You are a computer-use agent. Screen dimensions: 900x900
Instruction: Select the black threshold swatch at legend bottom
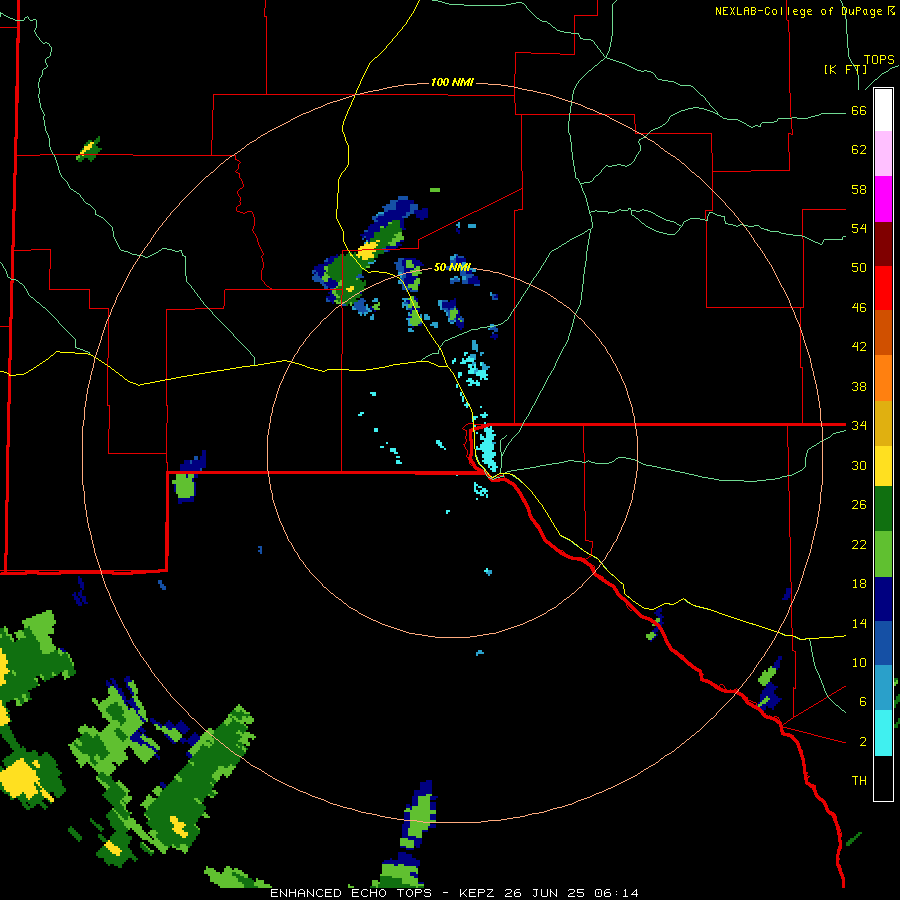tap(883, 778)
